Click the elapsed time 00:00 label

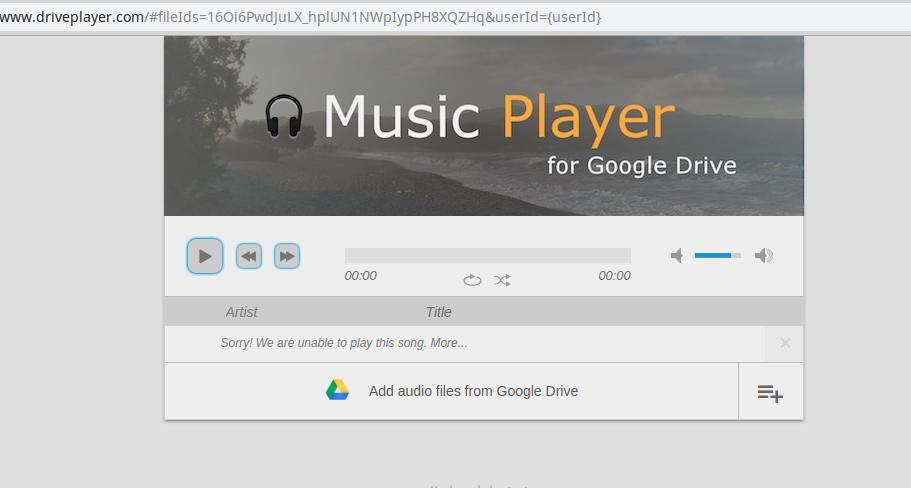[x=360, y=275]
